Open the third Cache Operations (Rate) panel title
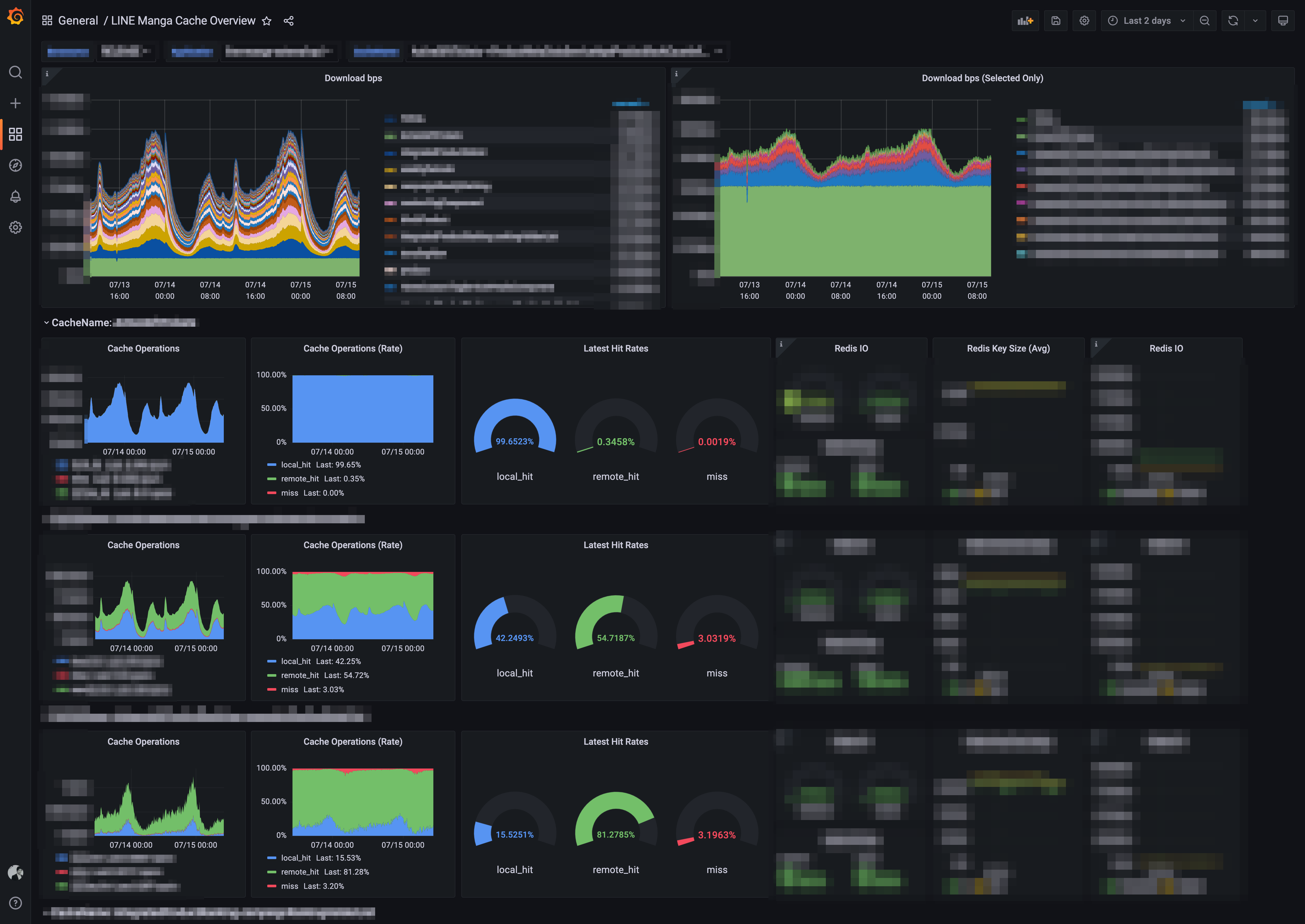The image size is (1305, 924). click(x=352, y=741)
